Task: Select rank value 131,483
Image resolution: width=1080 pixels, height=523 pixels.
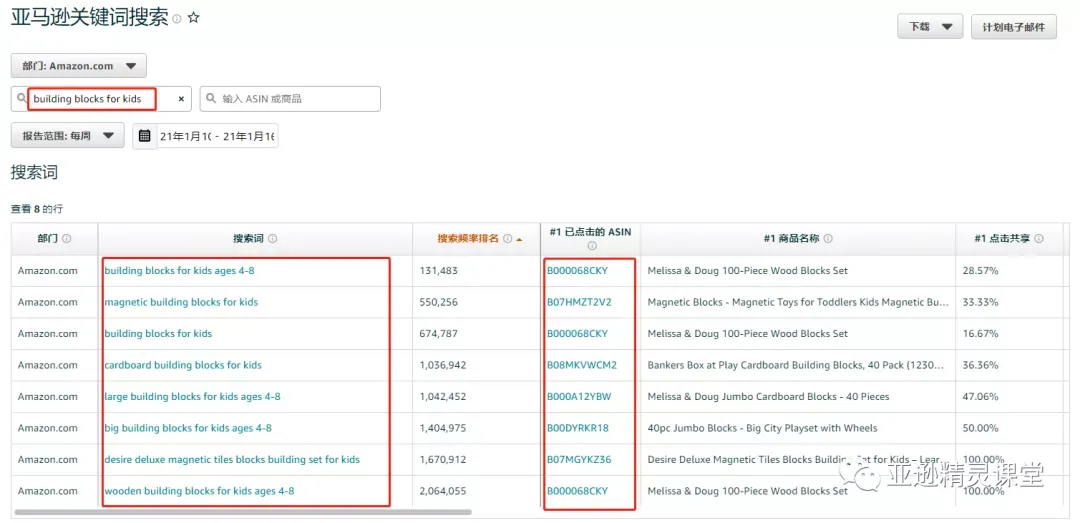Action: tap(439, 271)
